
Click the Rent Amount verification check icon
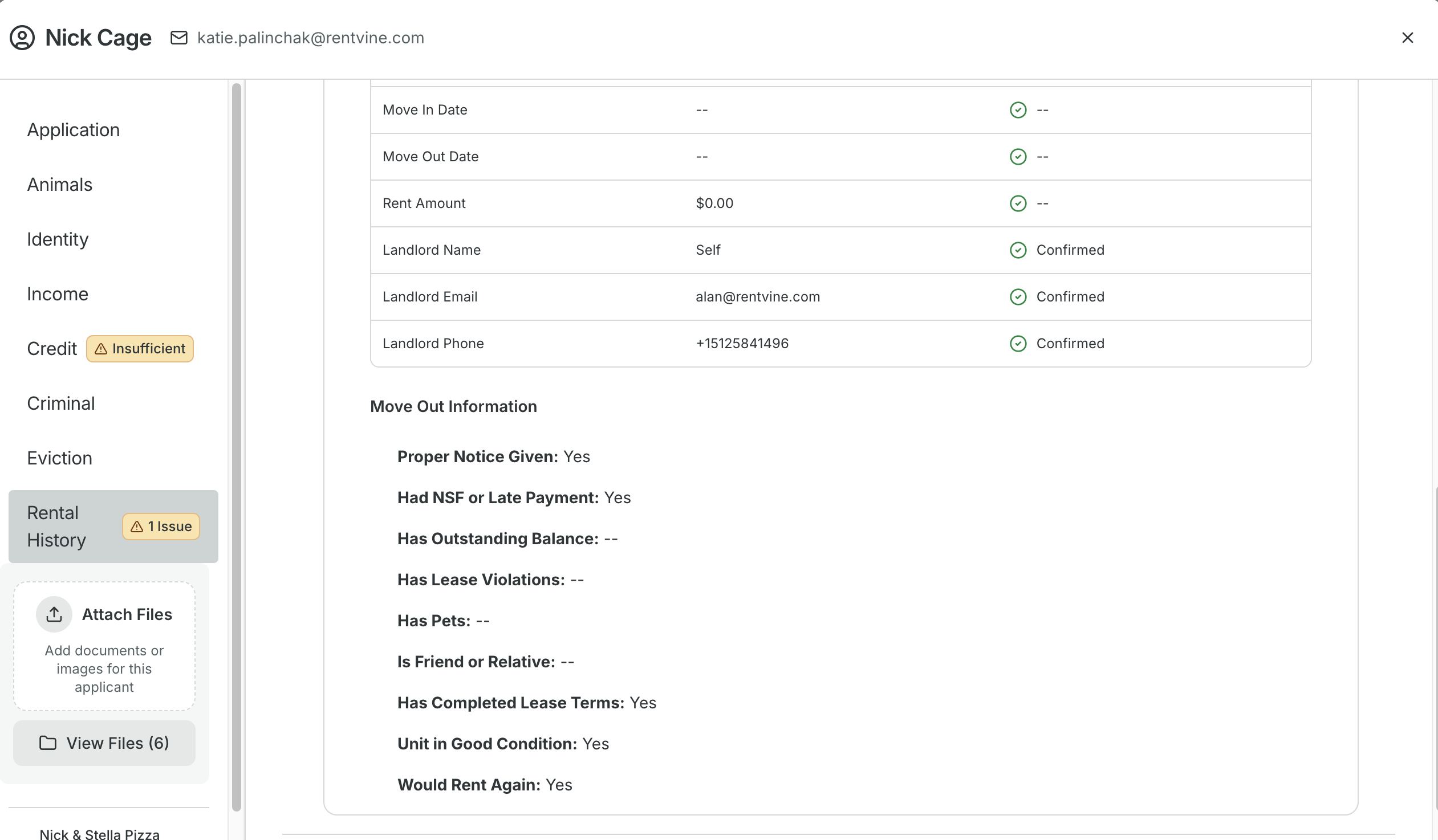pos(1018,203)
